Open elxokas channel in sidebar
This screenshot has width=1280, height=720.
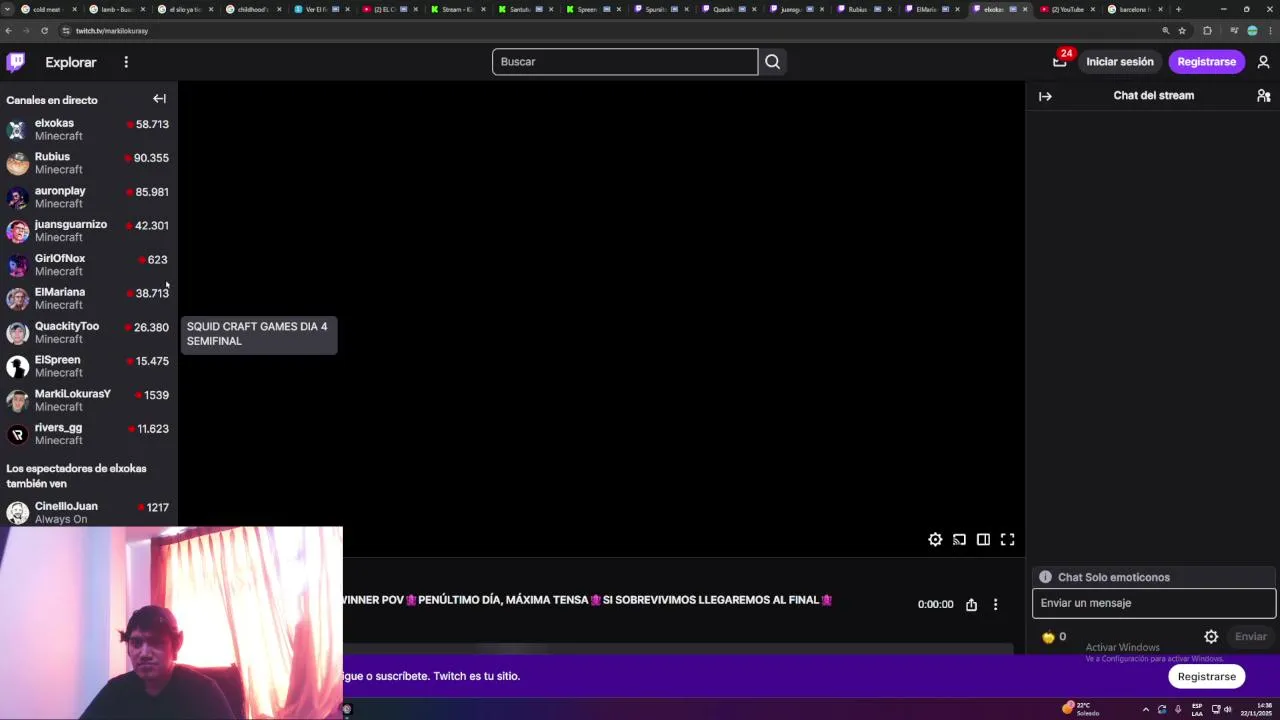point(88,129)
